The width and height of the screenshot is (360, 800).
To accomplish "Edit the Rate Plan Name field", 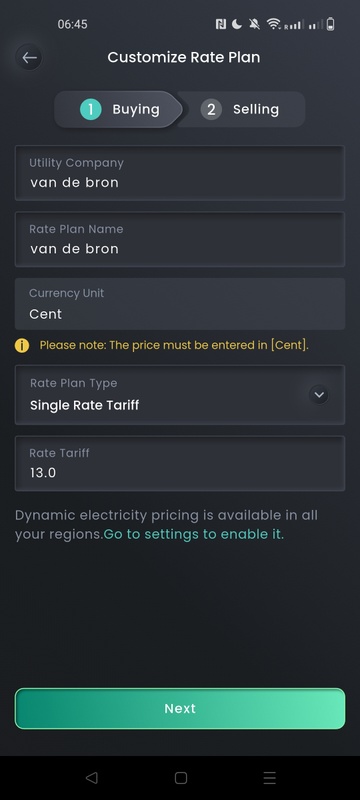I will 180,239.
